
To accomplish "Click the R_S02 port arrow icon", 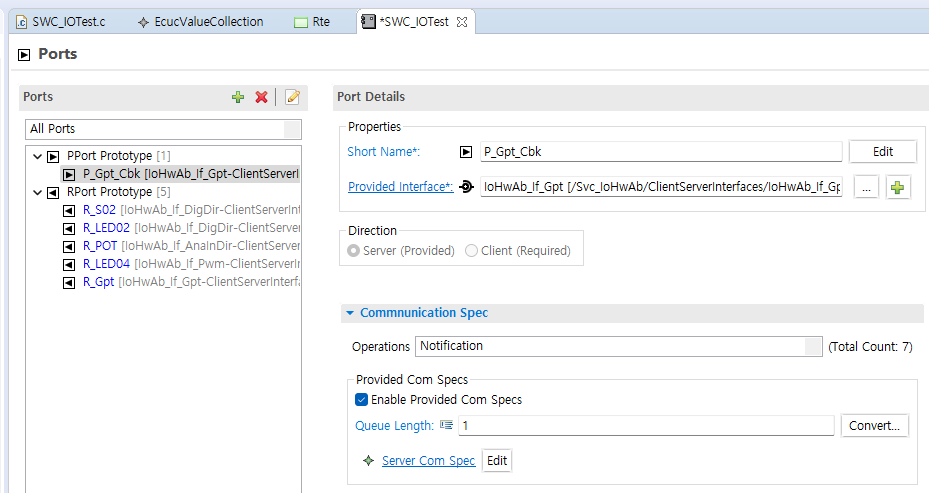I will pyautogui.click(x=69, y=210).
